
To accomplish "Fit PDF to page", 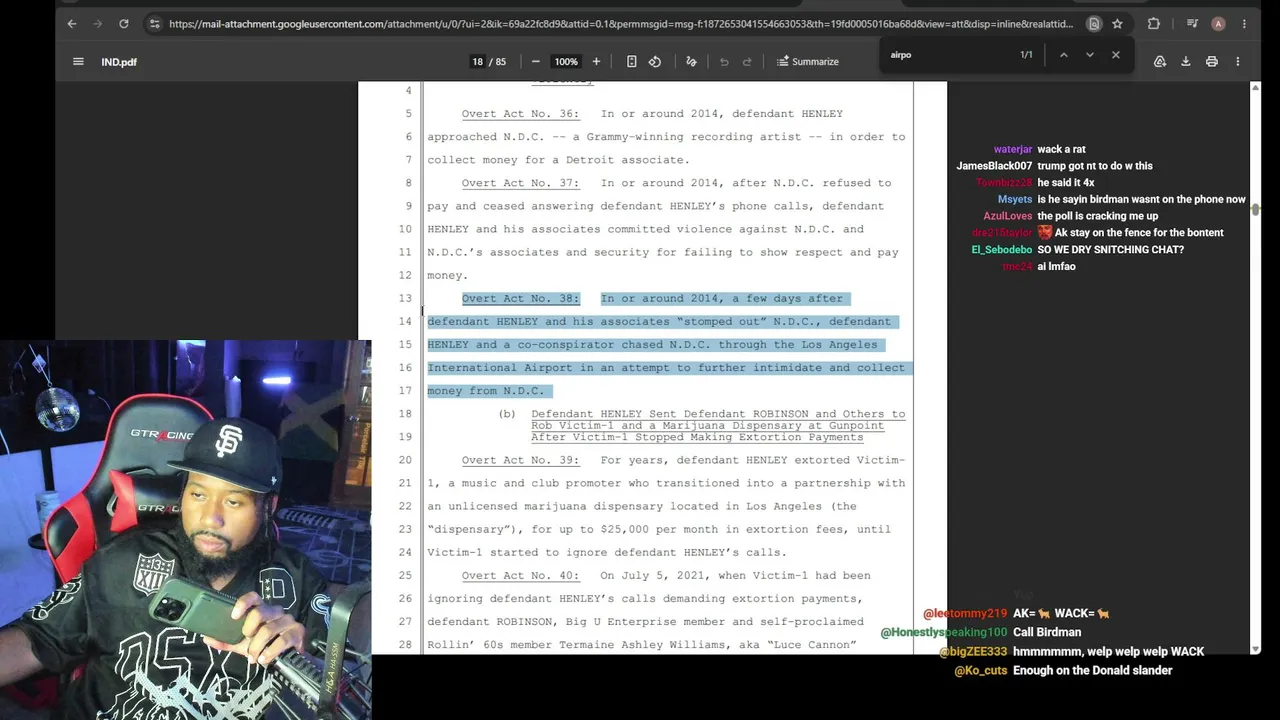I will (x=631, y=62).
